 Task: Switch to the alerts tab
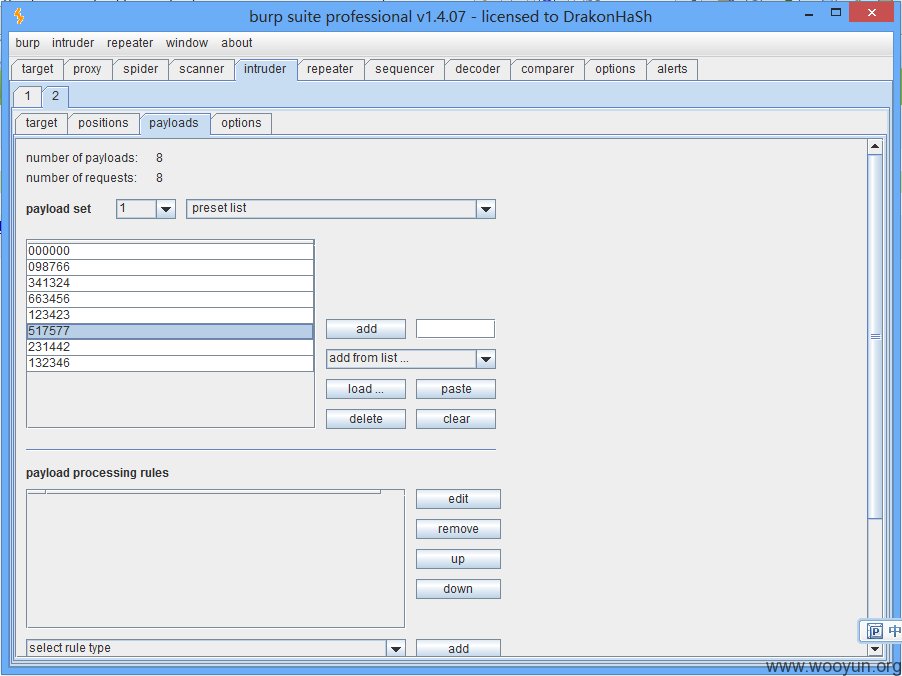pyautogui.click(x=672, y=69)
